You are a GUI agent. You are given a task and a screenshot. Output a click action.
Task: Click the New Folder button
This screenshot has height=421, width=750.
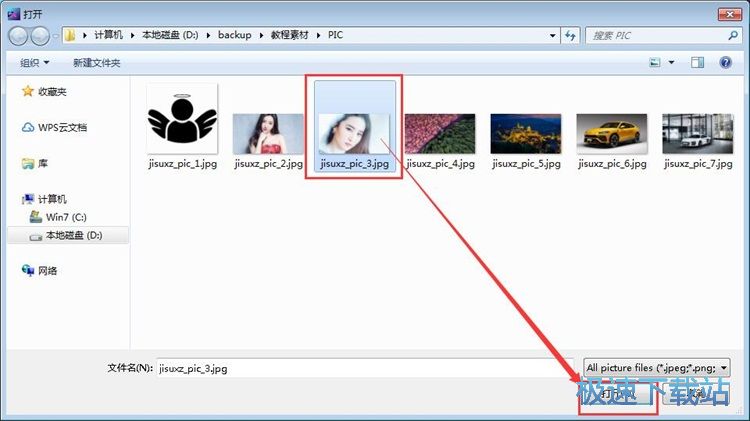(97, 63)
